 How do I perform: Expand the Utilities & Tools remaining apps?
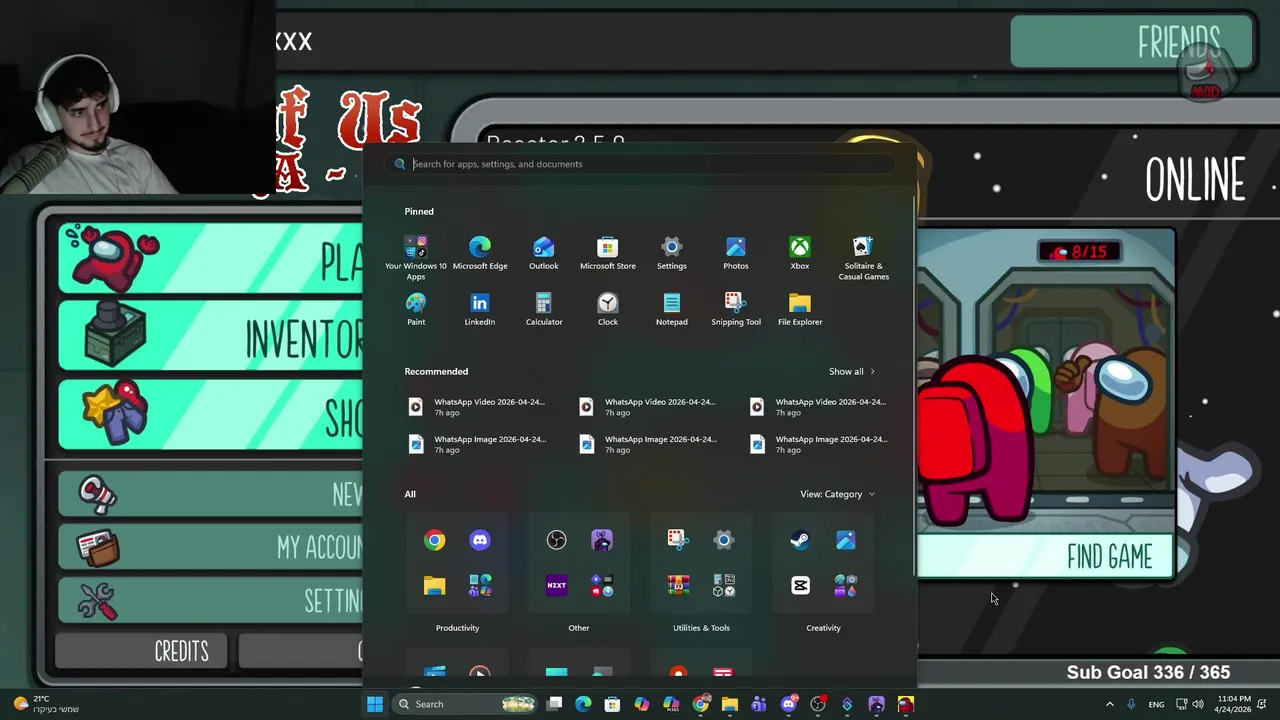click(x=724, y=586)
